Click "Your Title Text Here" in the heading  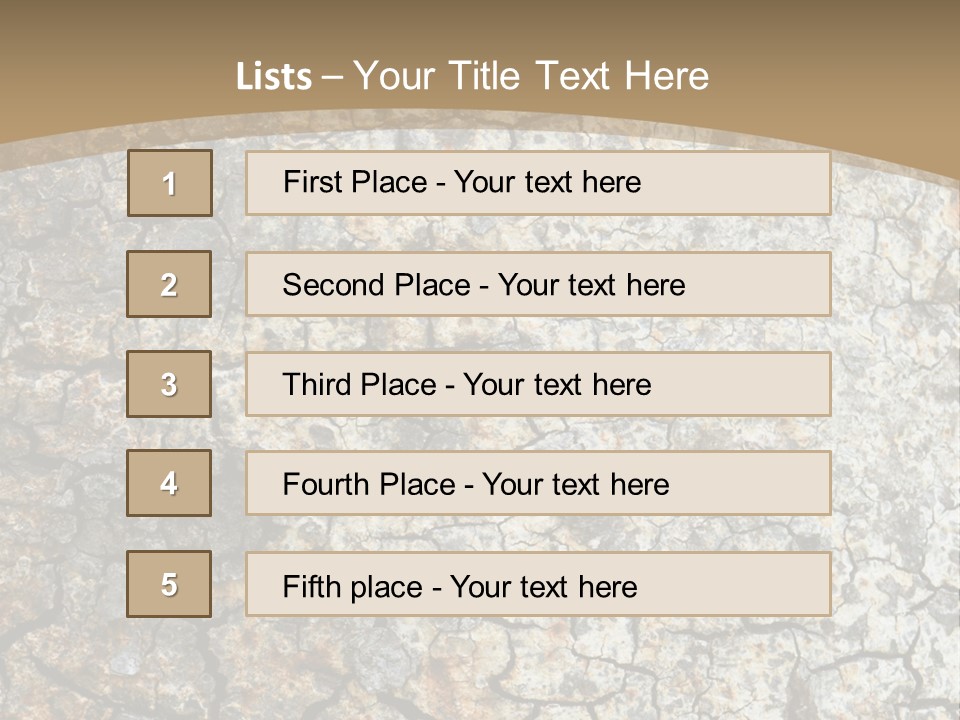tap(531, 76)
